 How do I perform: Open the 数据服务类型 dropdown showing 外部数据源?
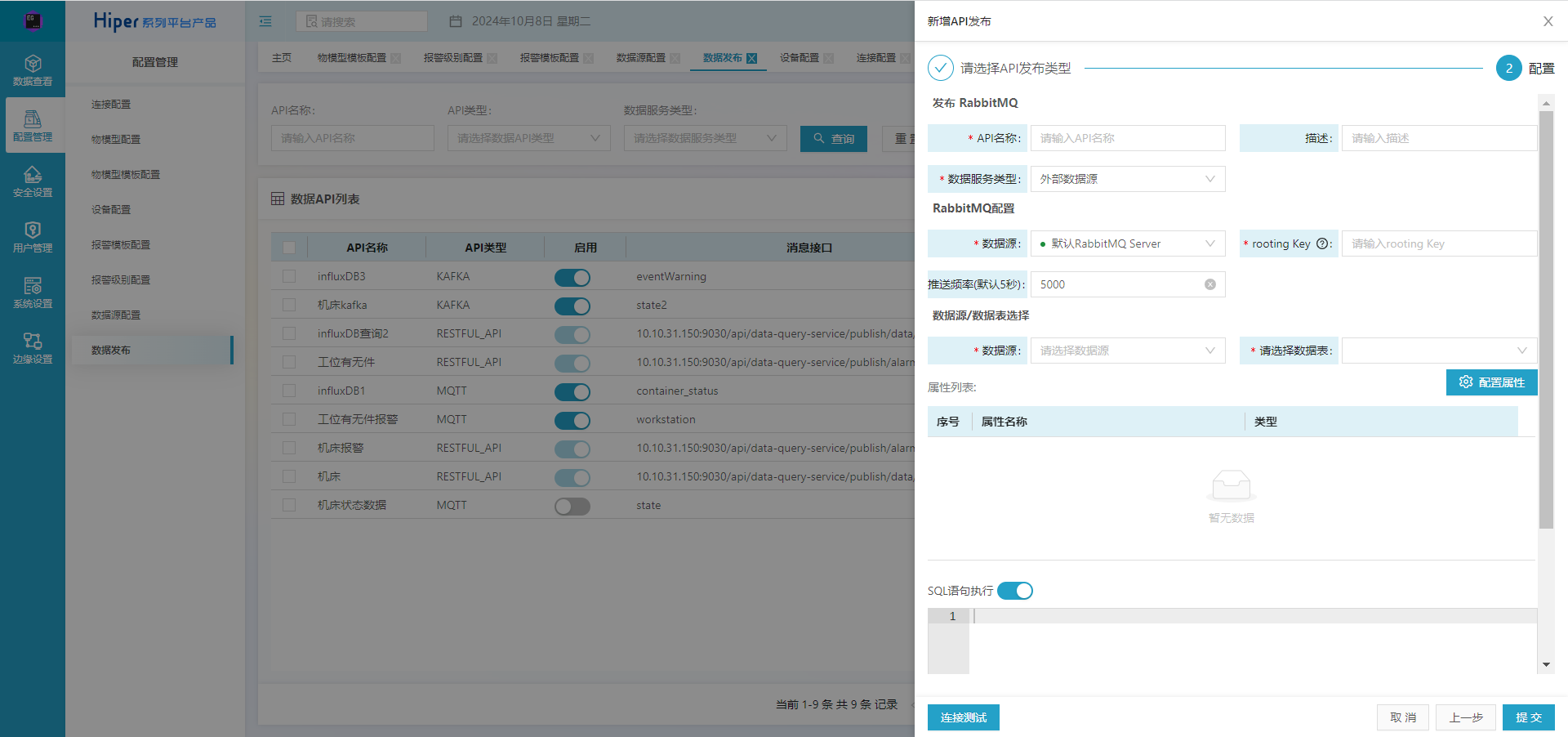[1128, 179]
